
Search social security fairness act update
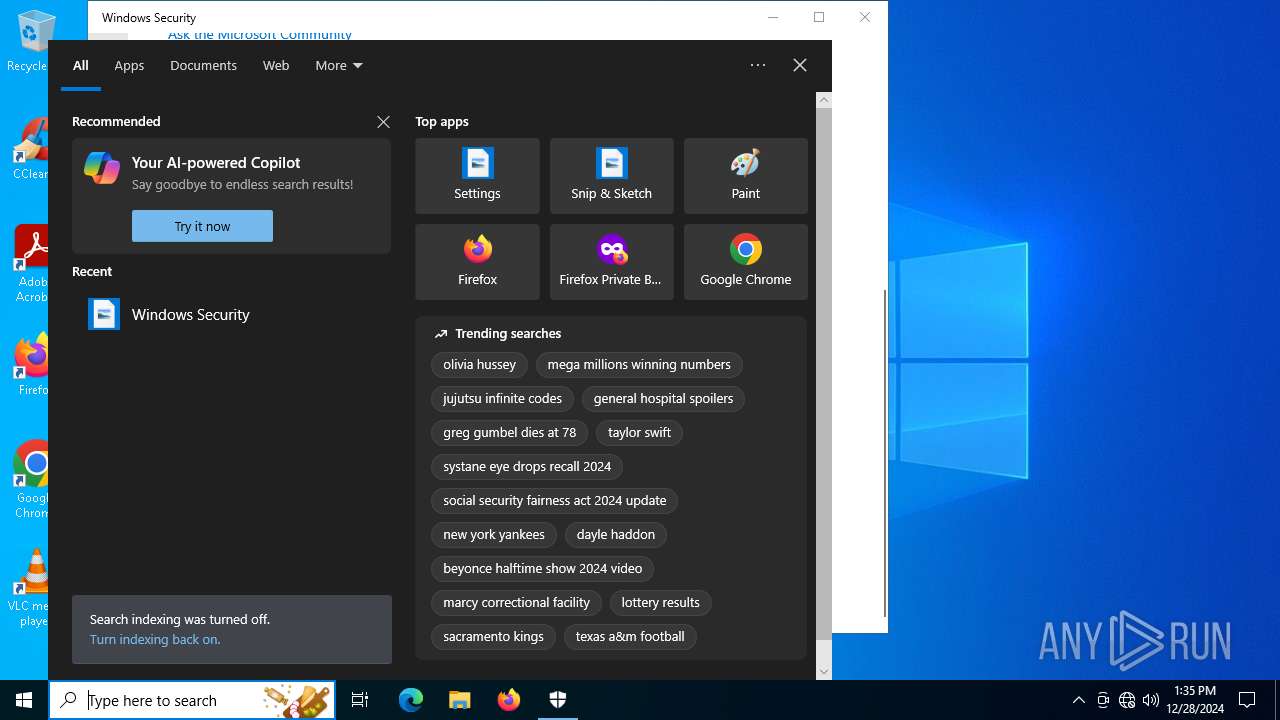click(x=554, y=501)
